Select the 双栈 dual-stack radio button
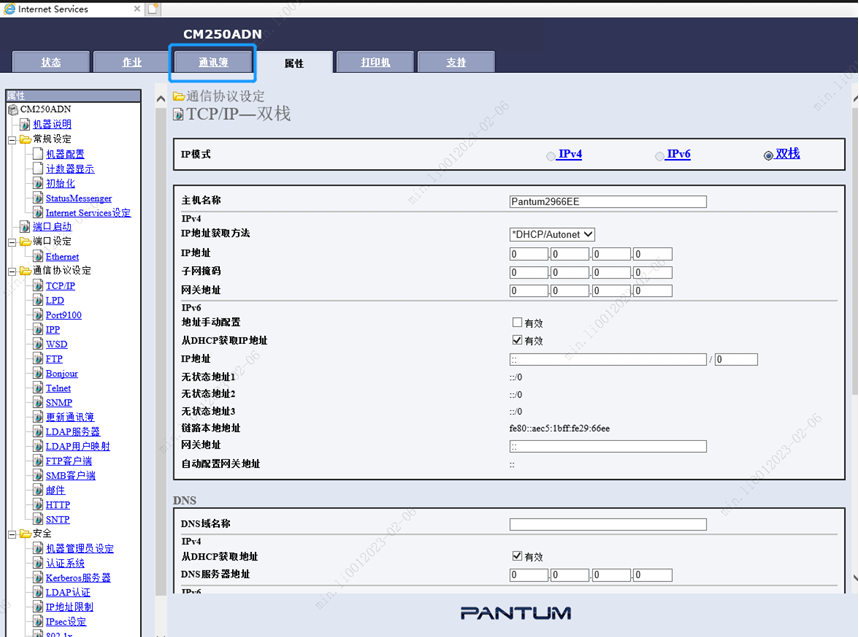 pos(769,156)
